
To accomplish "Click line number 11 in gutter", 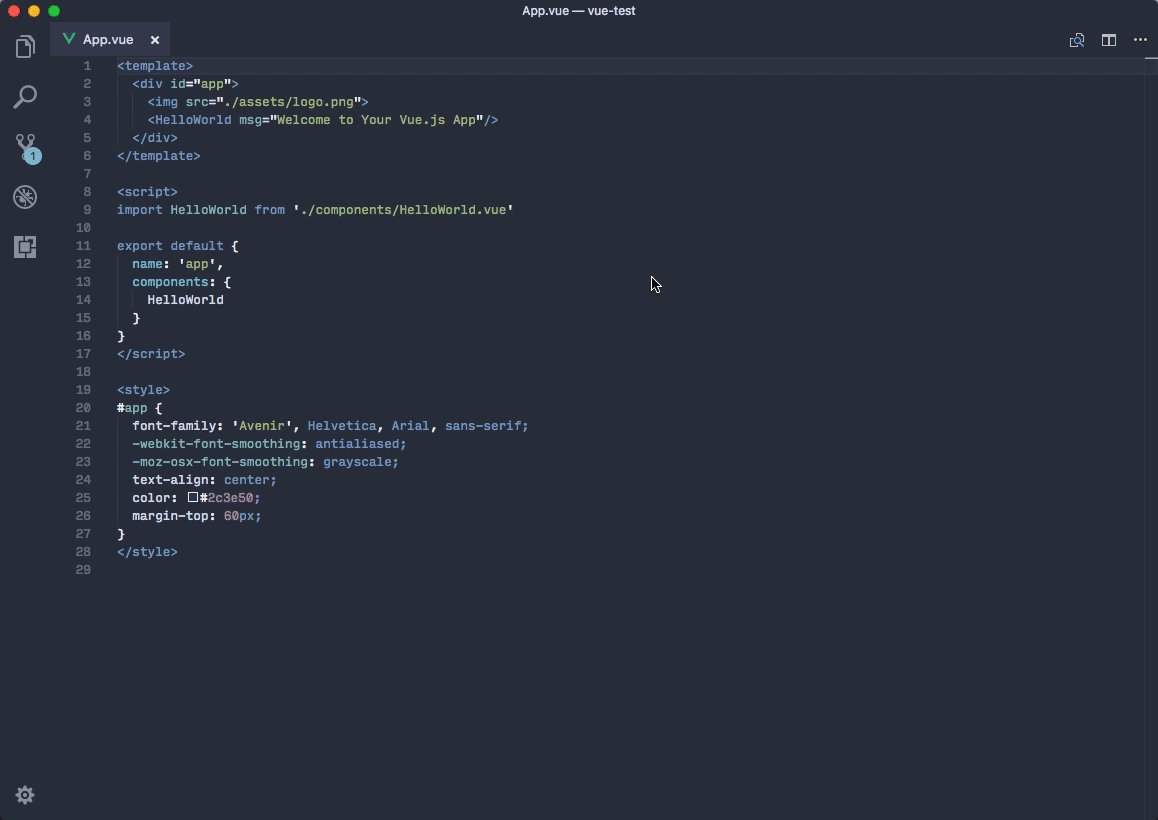I will point(83,246).
